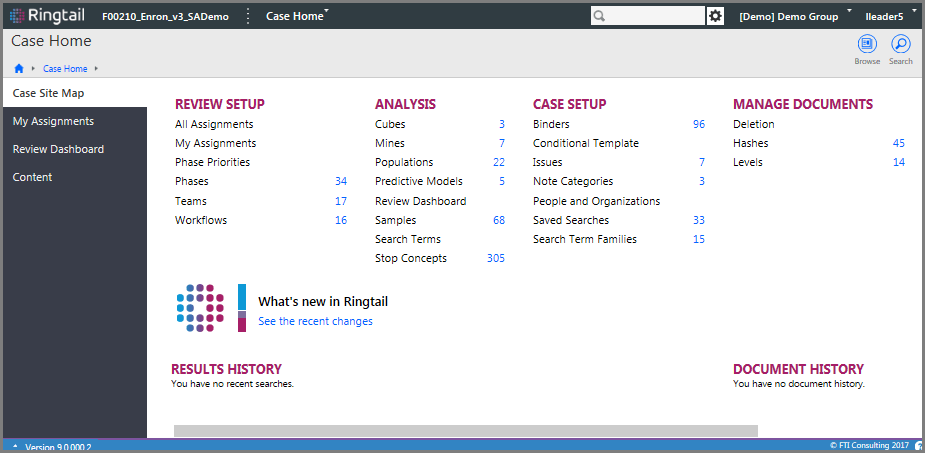This screenshot has width=925, height=453.
Task: Click the Levels count 14
Action: [x=899, y=162]
